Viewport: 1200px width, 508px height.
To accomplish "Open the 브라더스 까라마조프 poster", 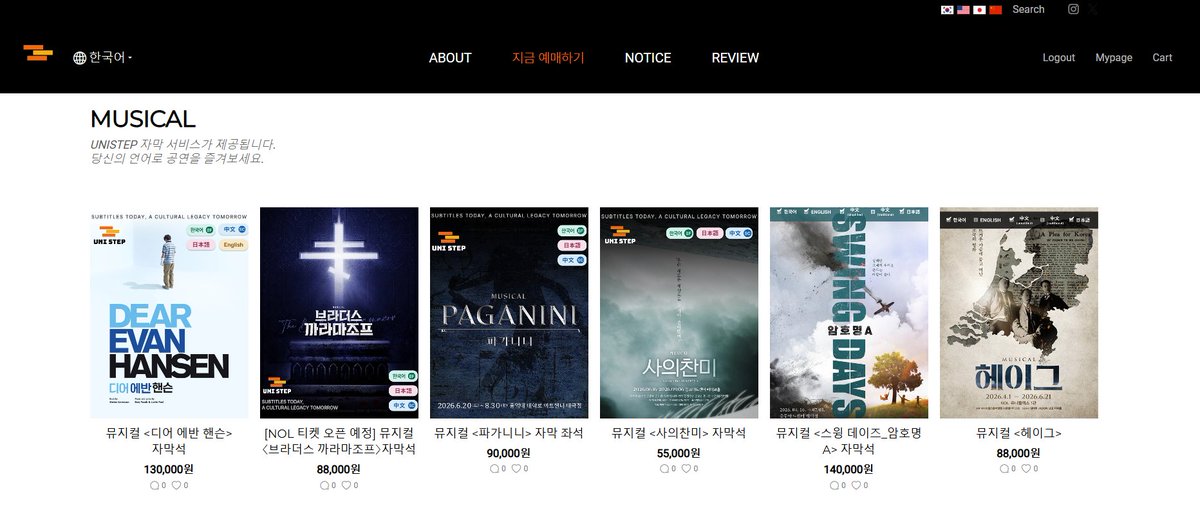I will click(x=339, y=312).
